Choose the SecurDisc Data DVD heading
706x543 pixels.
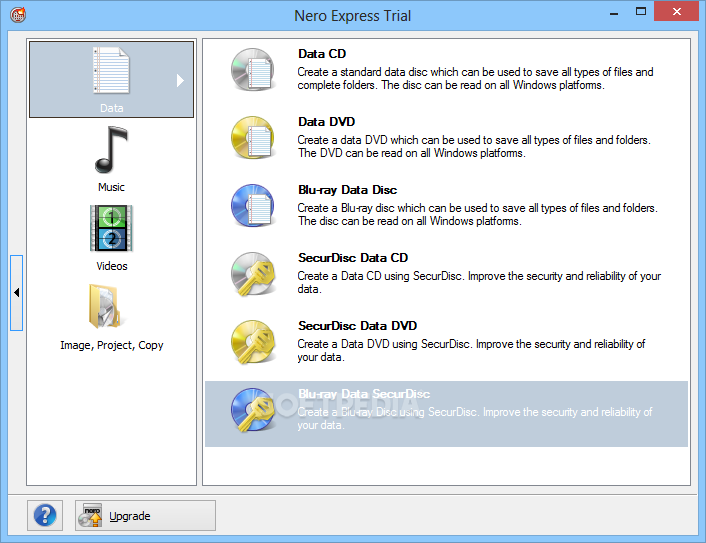point(357,326)
